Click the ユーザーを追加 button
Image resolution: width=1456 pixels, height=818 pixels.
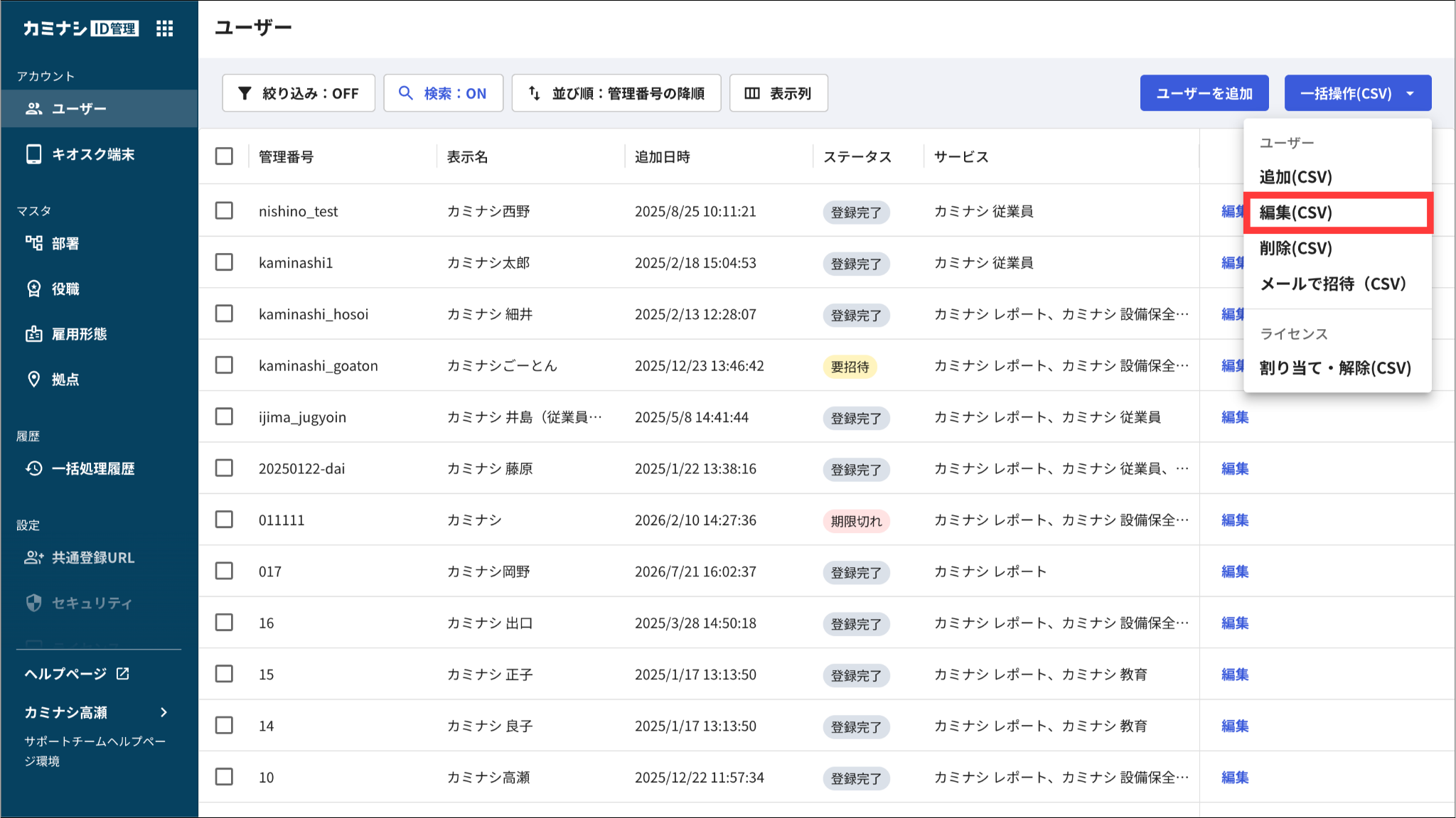tap(1204, 93)
